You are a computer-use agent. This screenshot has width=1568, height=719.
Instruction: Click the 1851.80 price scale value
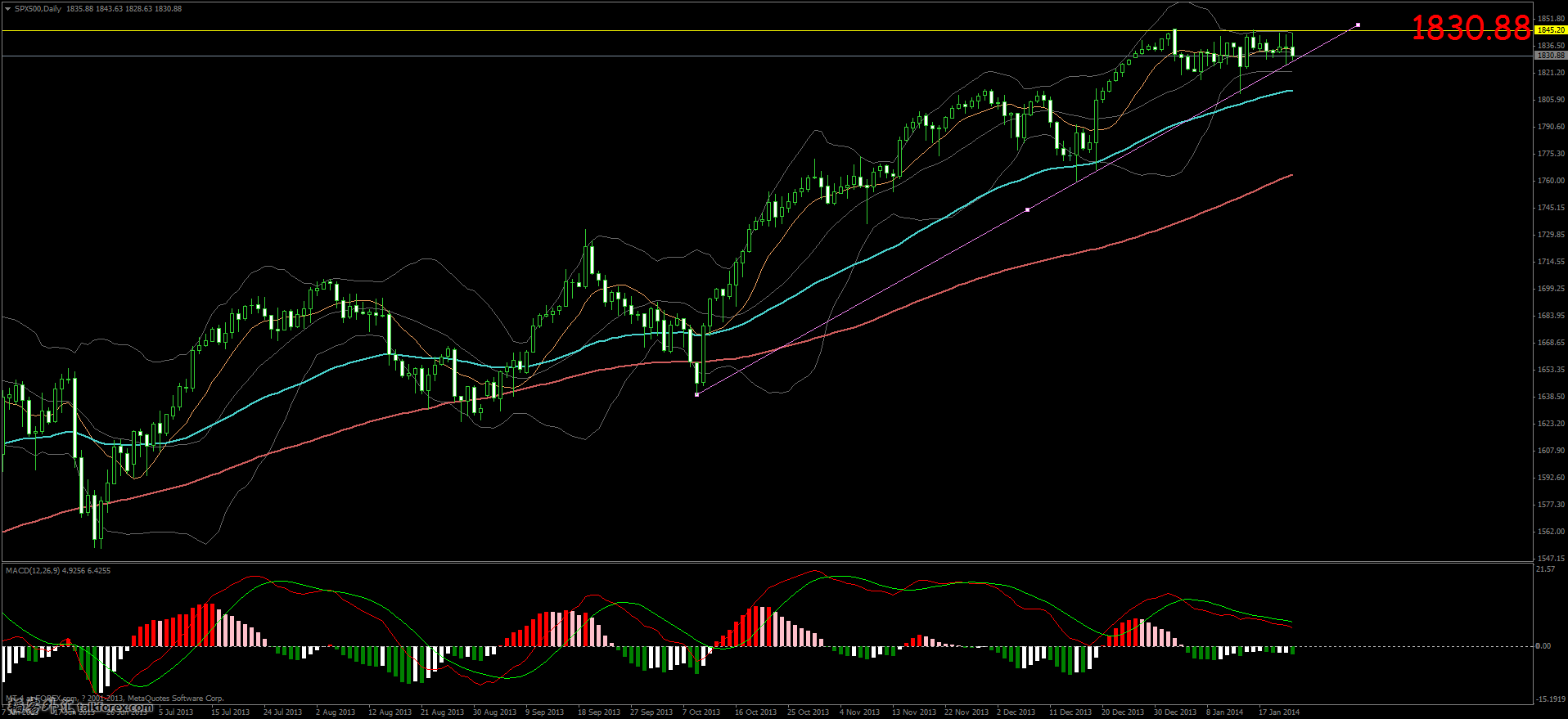1551,19
